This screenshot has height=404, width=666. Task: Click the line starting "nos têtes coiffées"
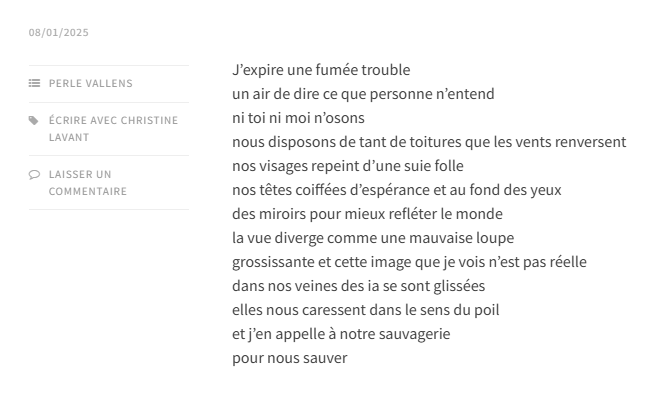[397, 190]
